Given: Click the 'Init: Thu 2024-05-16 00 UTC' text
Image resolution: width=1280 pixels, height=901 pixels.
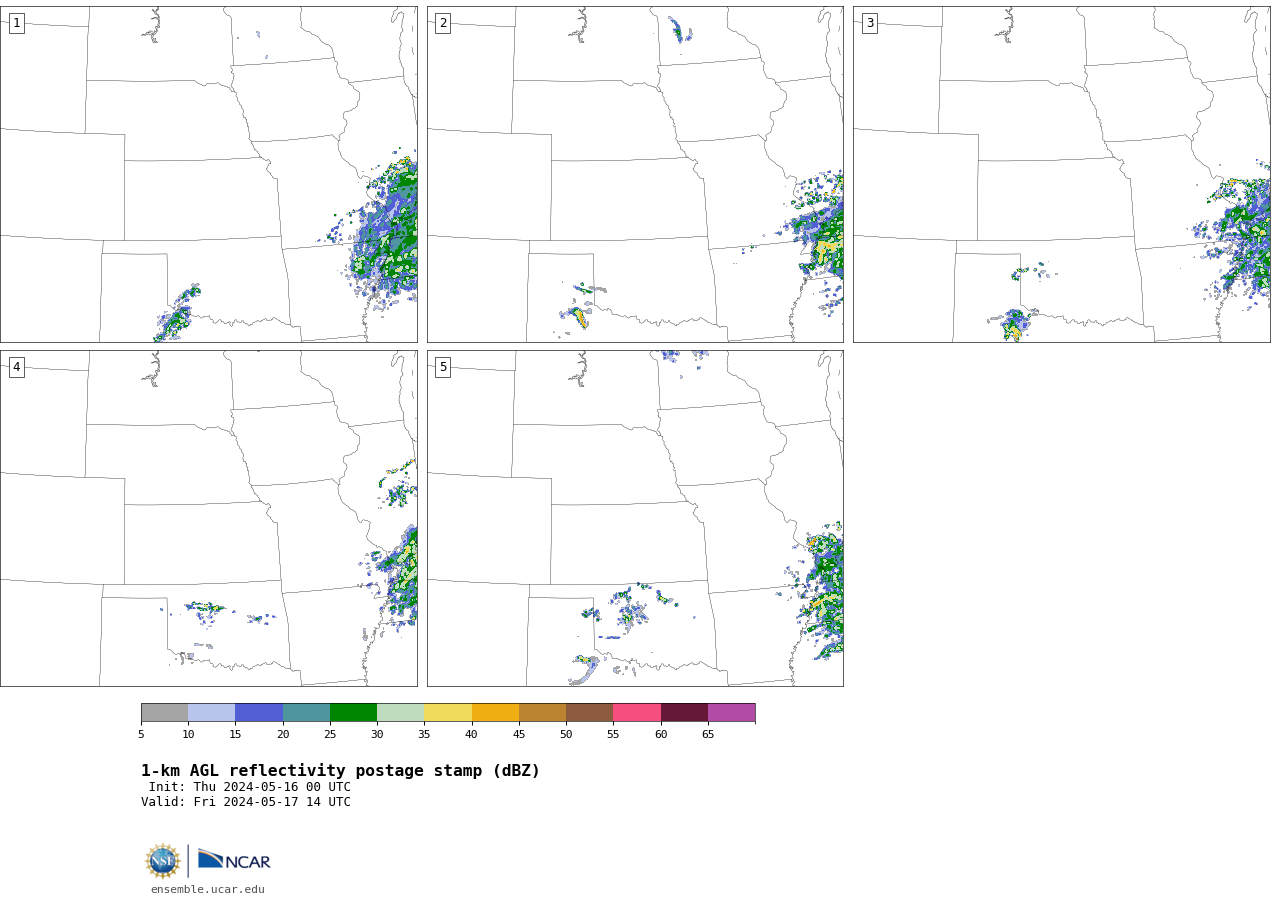Looking at the screenshot, I should (250, 787).
